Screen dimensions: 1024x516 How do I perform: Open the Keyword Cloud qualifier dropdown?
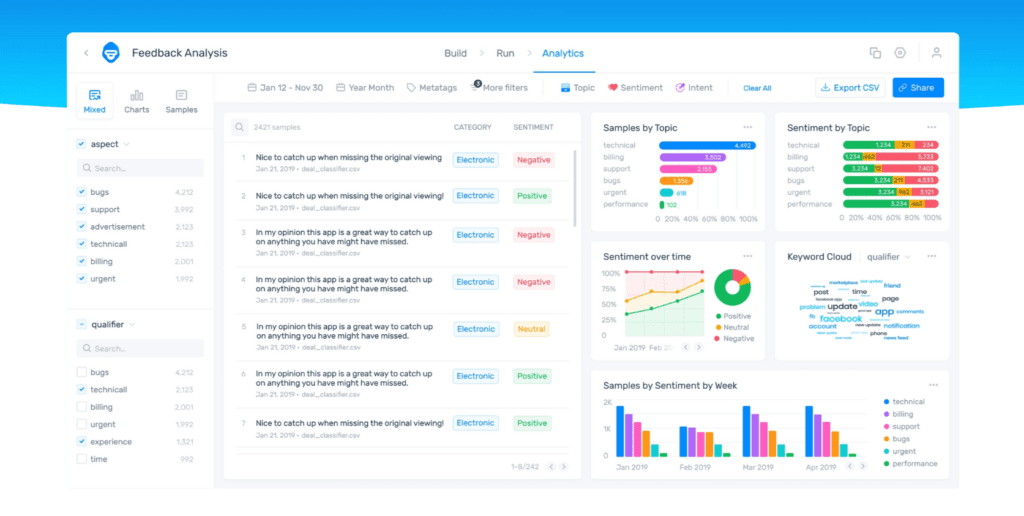(x=889, y=257)
